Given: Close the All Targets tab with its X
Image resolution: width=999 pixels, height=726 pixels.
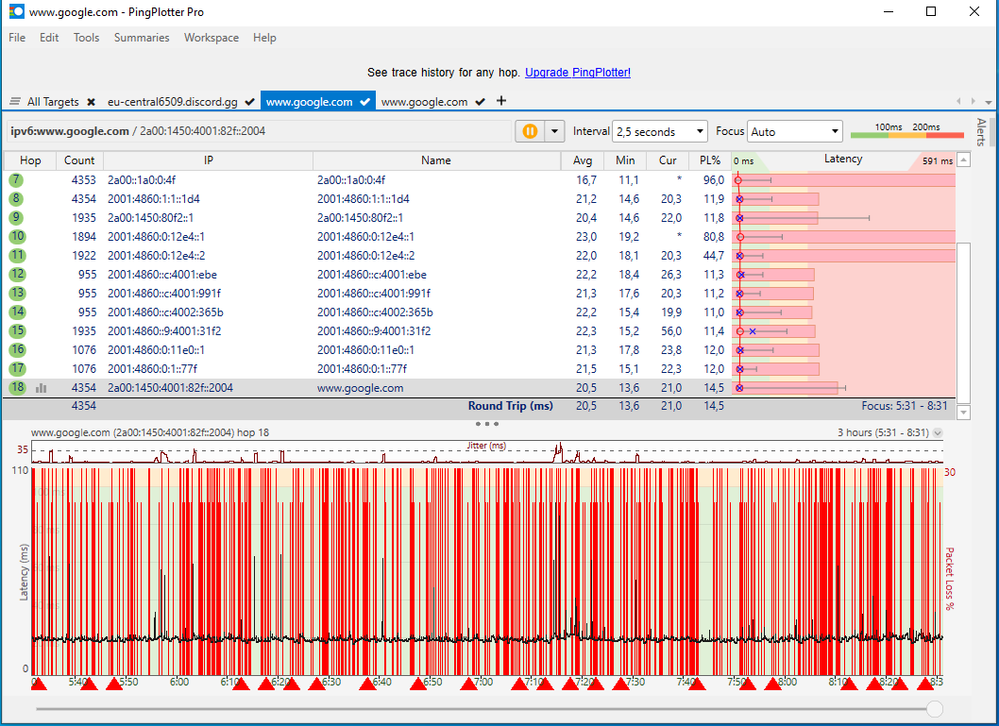Looking at the screenshot, I should pyautogui.click(x=91, y=102).
